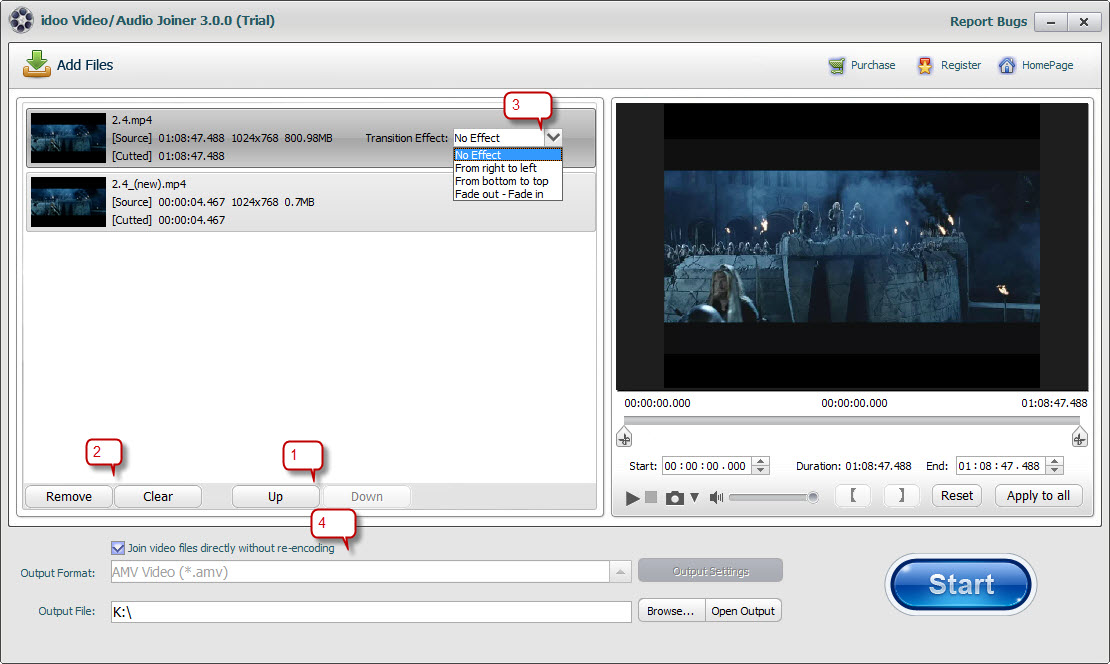
Task: Click Duration: 01:08:47.488 text
Action: pos(853,466)
